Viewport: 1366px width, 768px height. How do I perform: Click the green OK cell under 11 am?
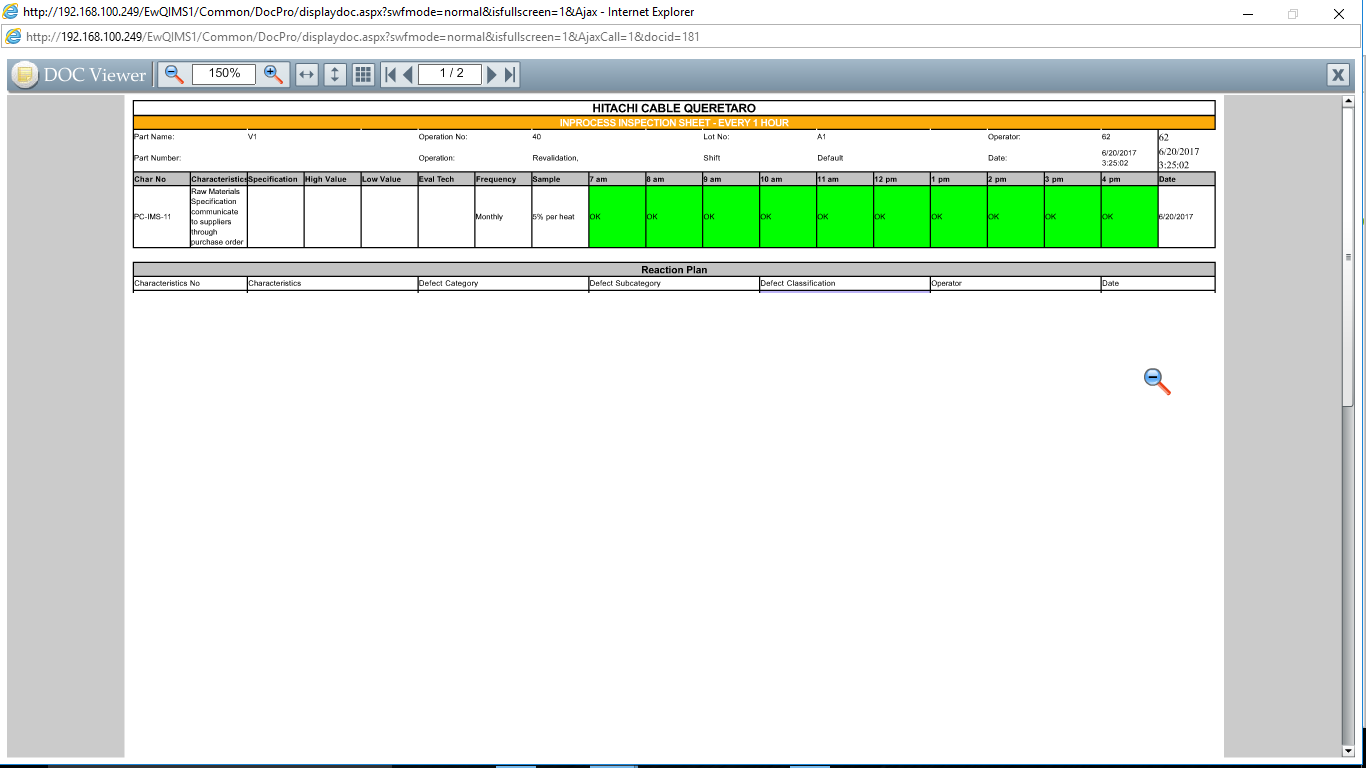846,216
